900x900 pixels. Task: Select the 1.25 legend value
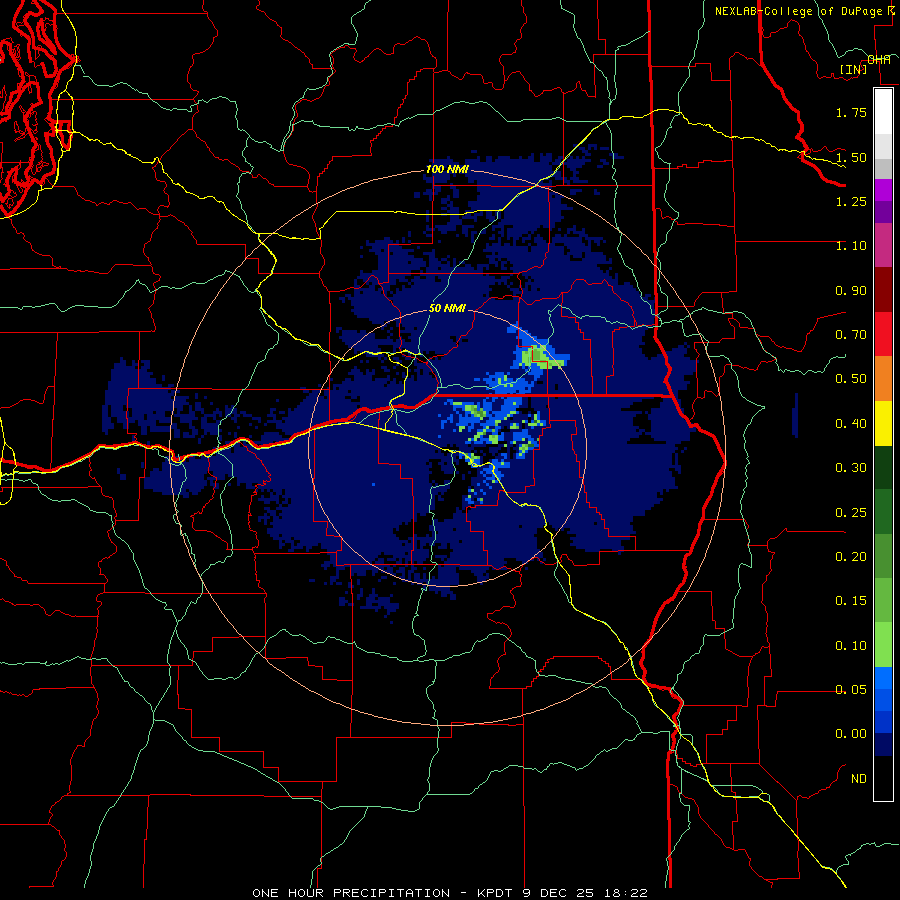coord(851,201)
